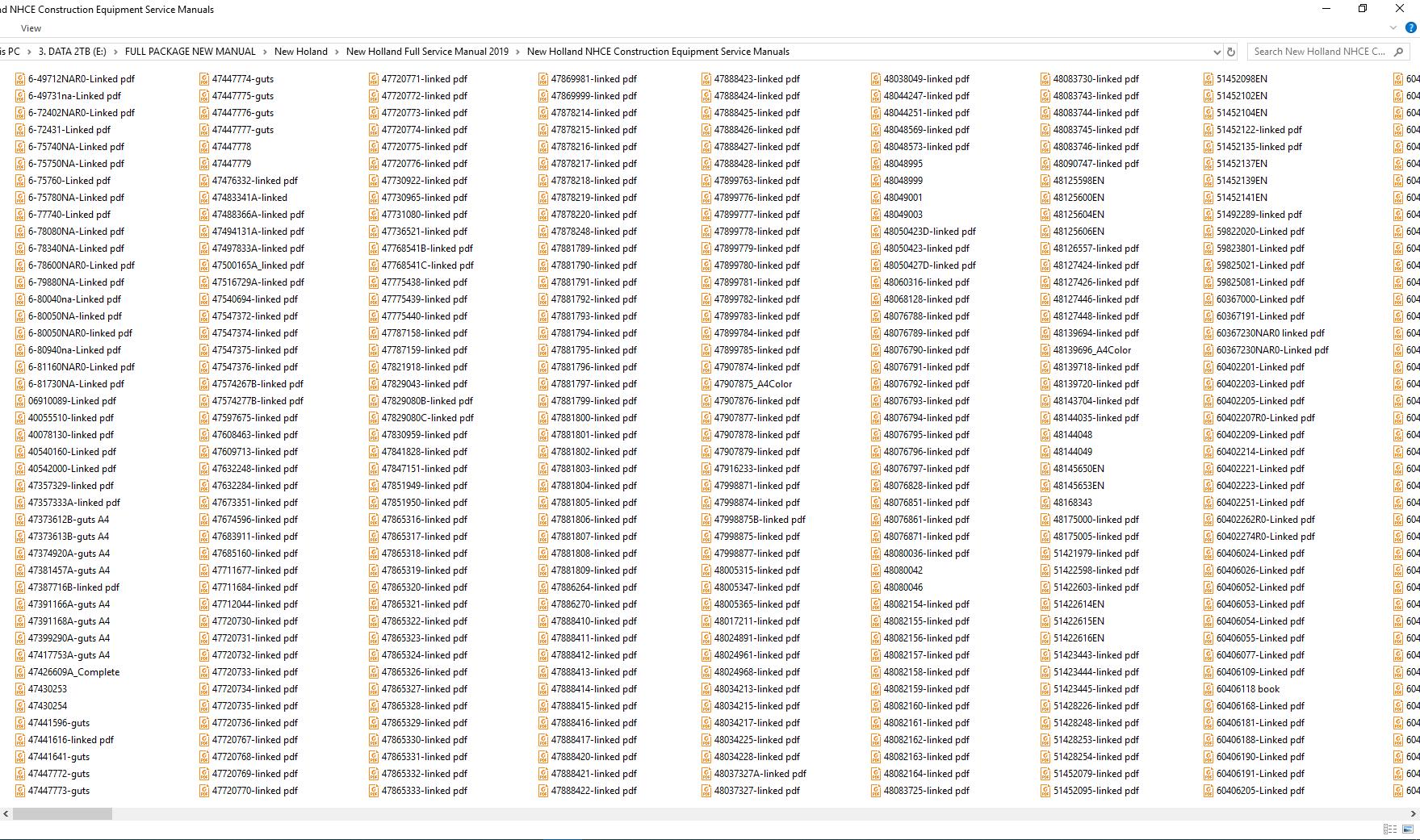
Task: Select file 47886264-linked pdf
Action: click(588, 587)
